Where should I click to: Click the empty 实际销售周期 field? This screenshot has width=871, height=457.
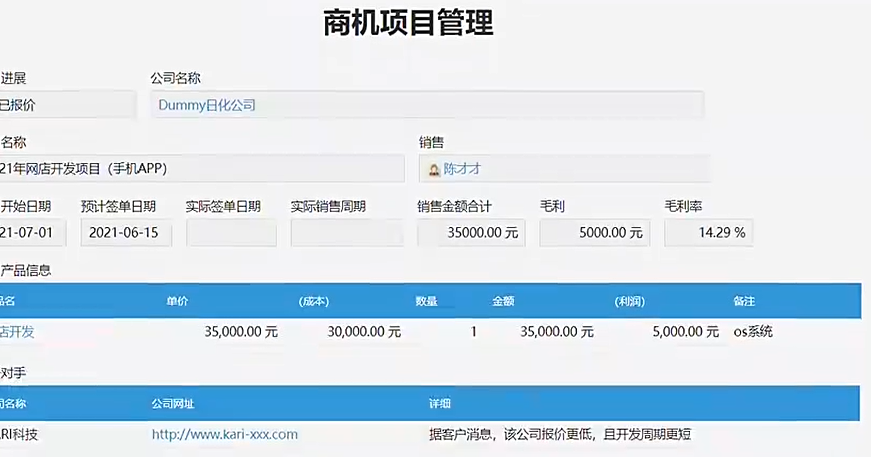(x=347, y=233)
